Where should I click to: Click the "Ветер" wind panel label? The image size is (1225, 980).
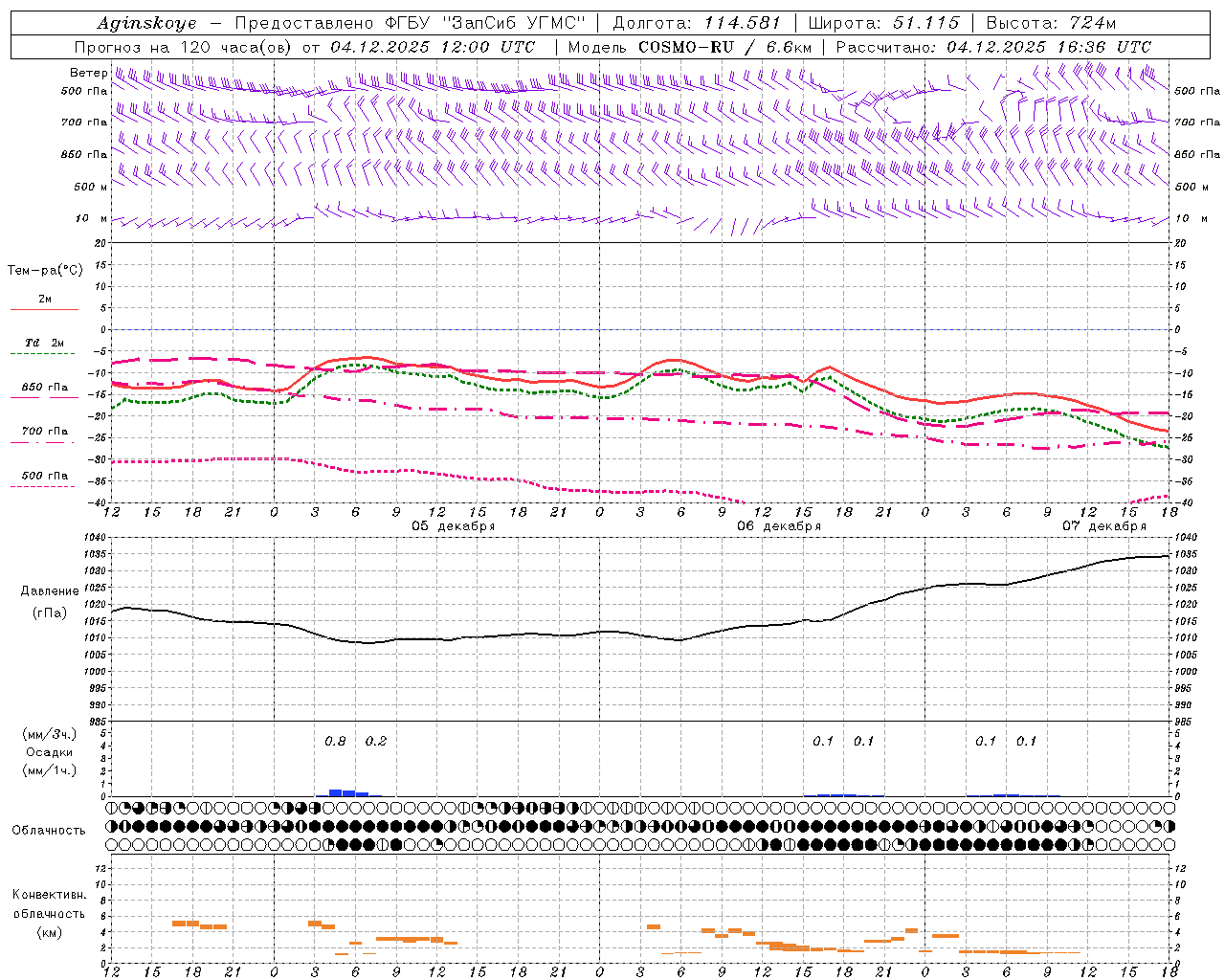point(88,73)
